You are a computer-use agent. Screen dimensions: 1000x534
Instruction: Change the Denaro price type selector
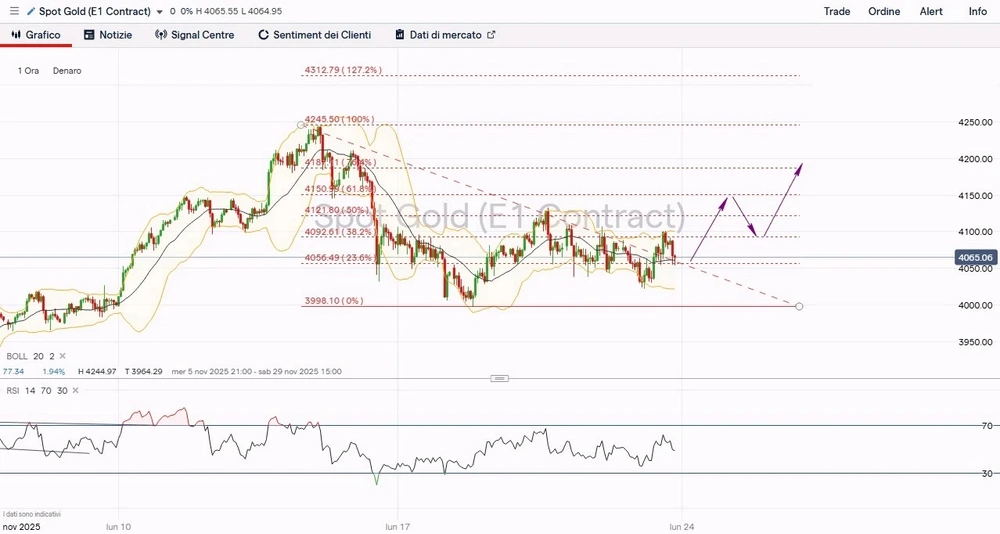tap(67, 71)
